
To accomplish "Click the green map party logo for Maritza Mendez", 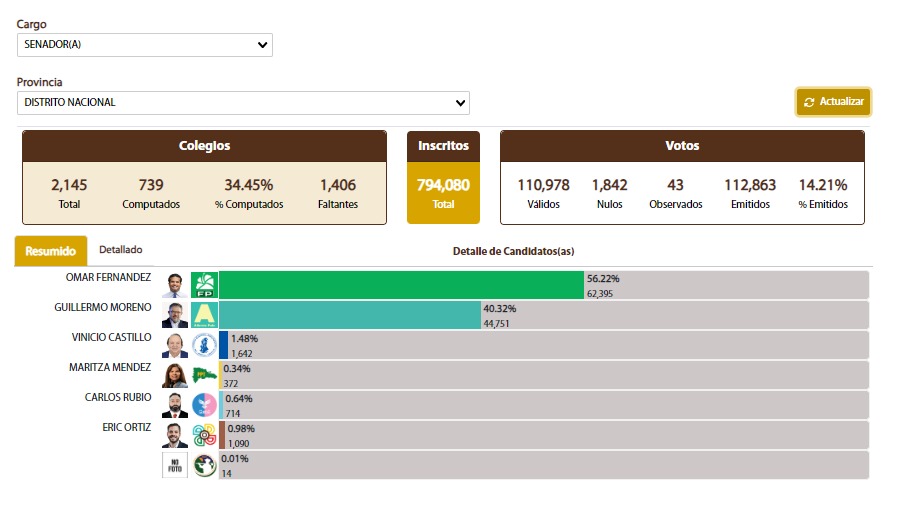I will coord(204,375).
